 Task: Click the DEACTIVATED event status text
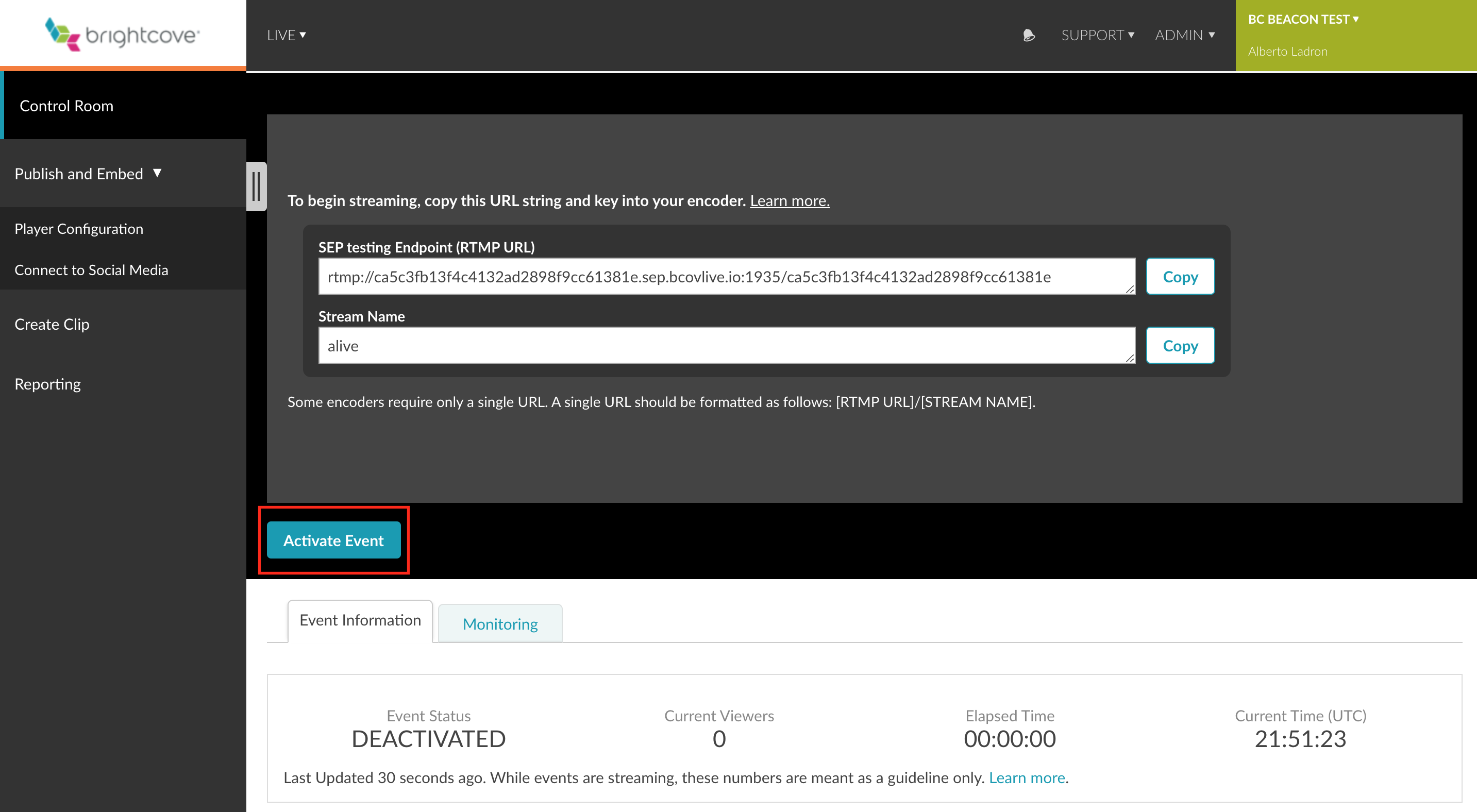click(x=428, y=739)
